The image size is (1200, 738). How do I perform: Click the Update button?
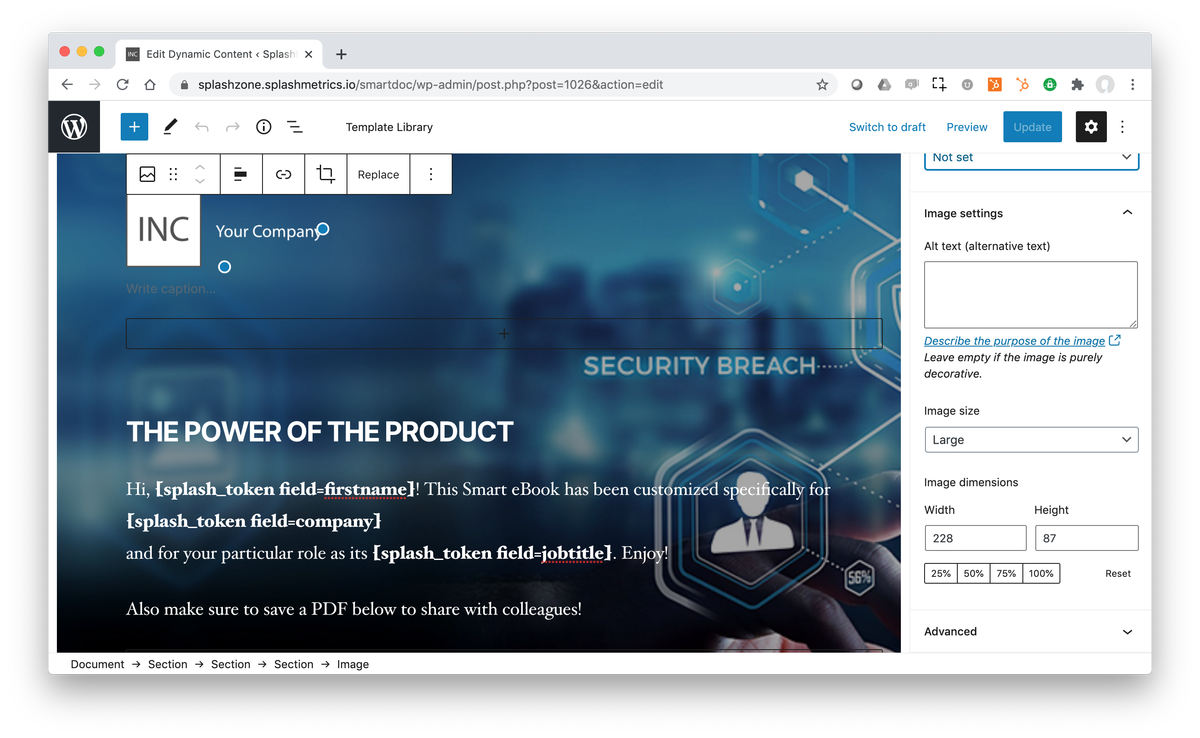[1032, 127]
